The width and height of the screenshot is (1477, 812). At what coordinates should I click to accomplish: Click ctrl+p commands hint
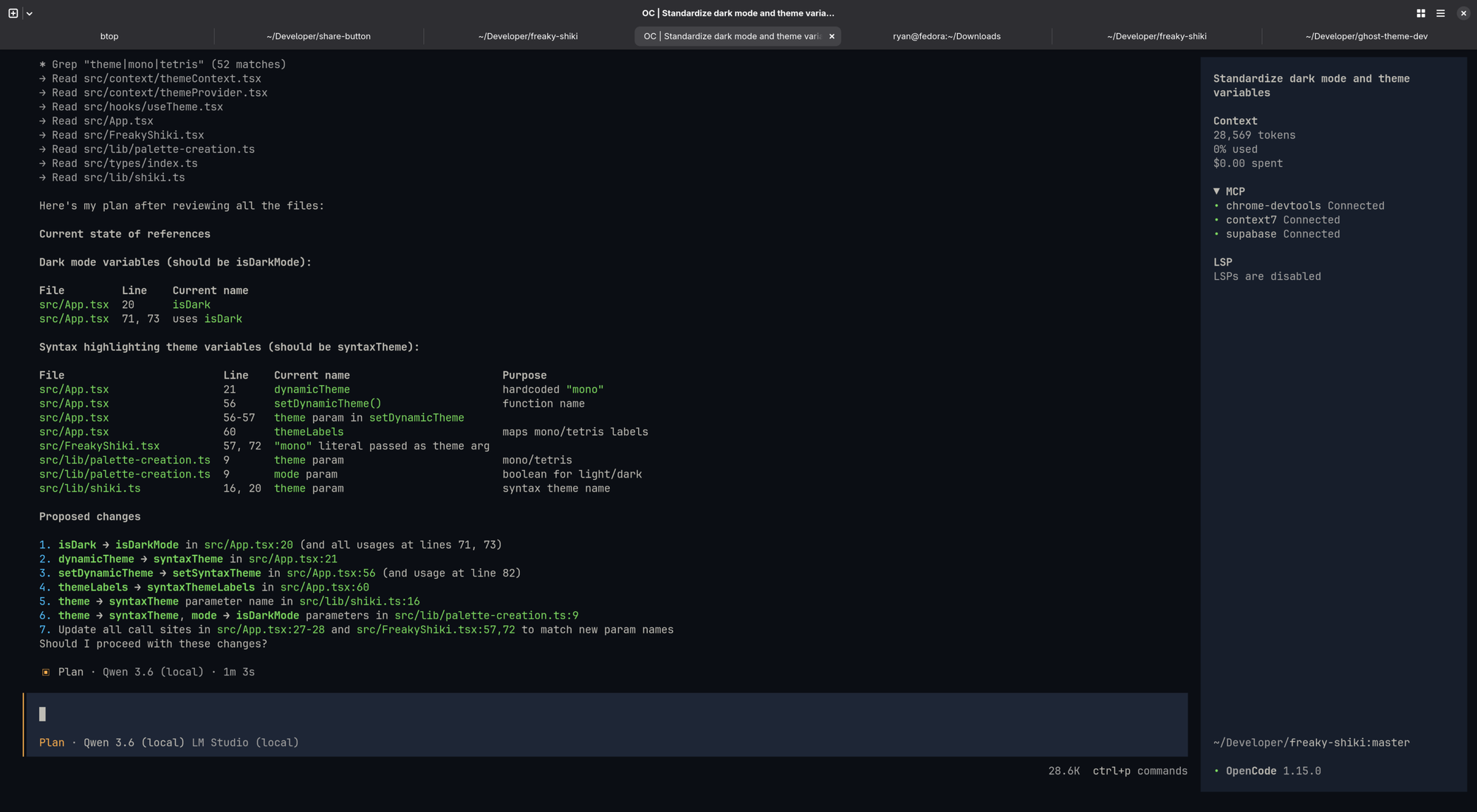coord(1140,771)
